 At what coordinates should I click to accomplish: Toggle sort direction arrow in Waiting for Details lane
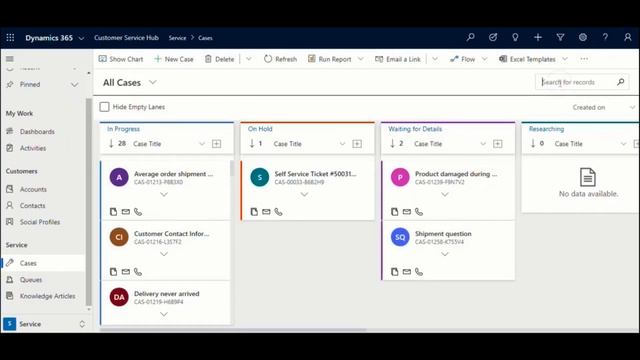tap(392, 144)
